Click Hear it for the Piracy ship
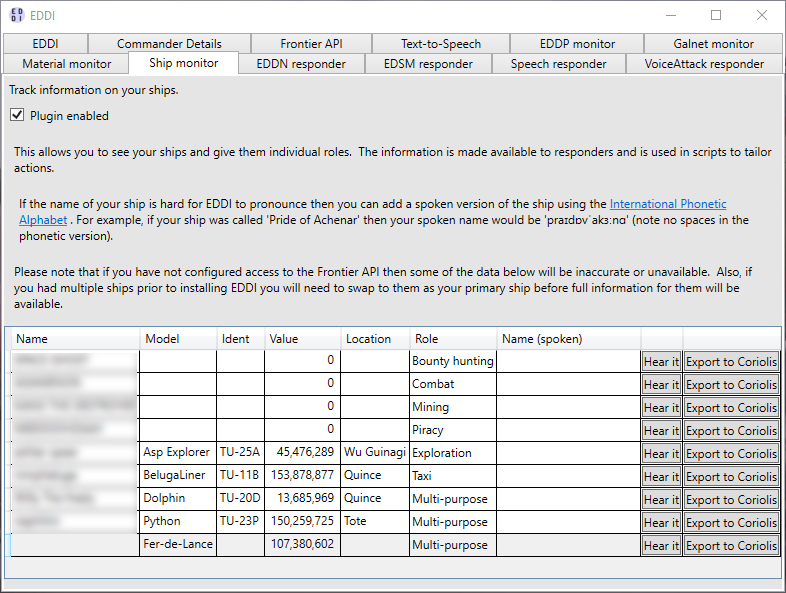786x593 pixels. (x=661, y=431)
